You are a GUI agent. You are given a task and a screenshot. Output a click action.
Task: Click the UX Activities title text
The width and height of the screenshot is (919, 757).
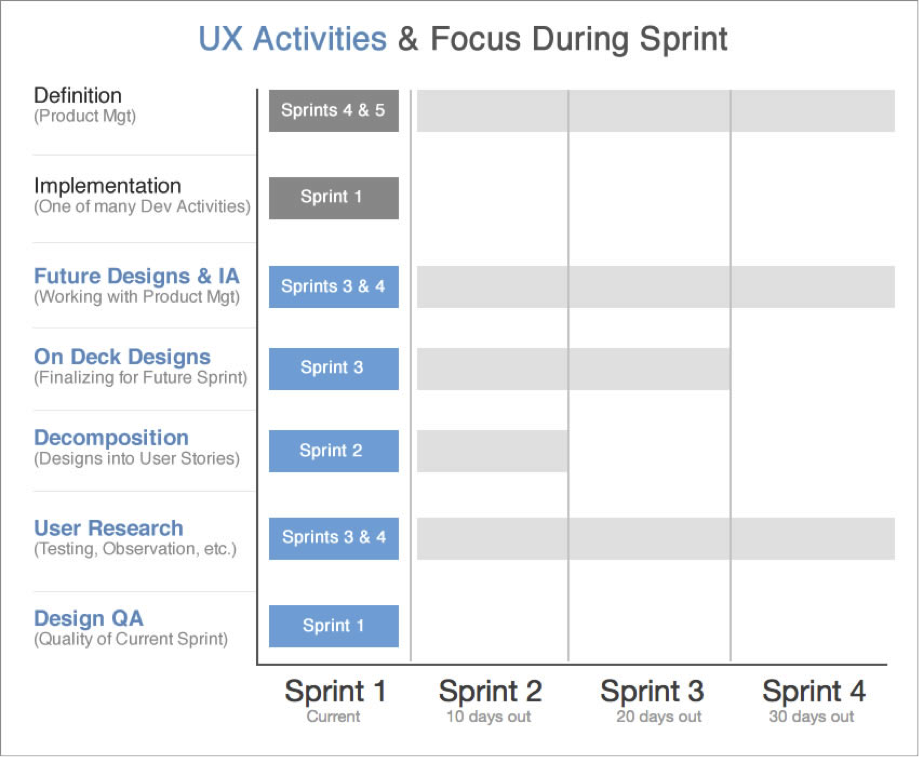(x=292, y=39)
